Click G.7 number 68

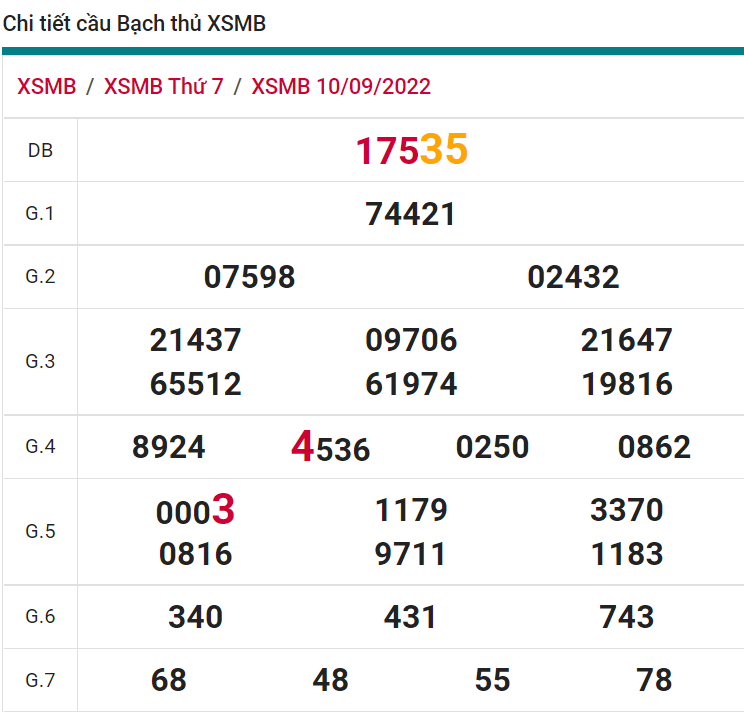[x=168, y=680]
